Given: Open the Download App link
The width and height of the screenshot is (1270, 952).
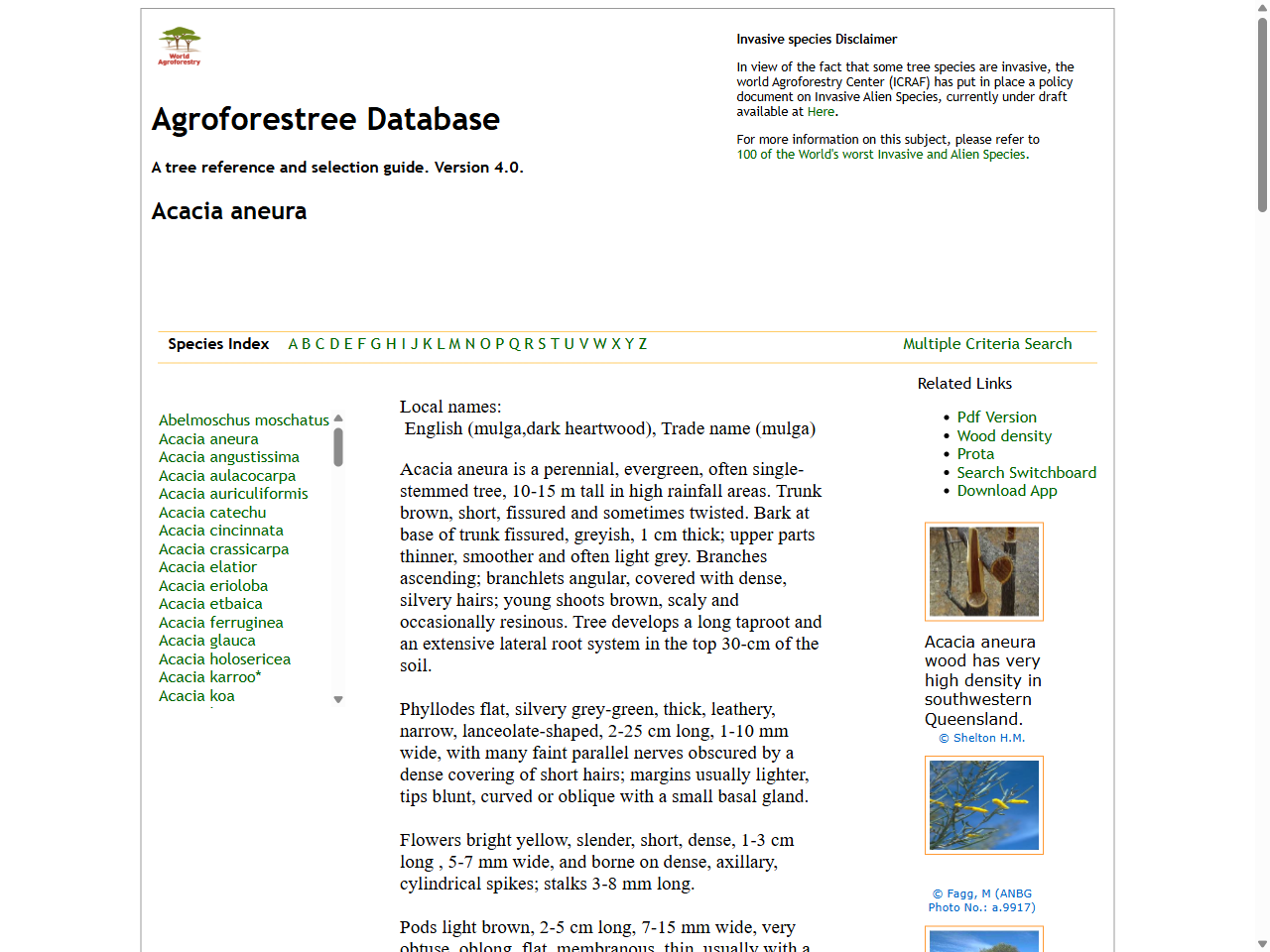Looking at the screenshot, I should click(x=1007, y=491).
